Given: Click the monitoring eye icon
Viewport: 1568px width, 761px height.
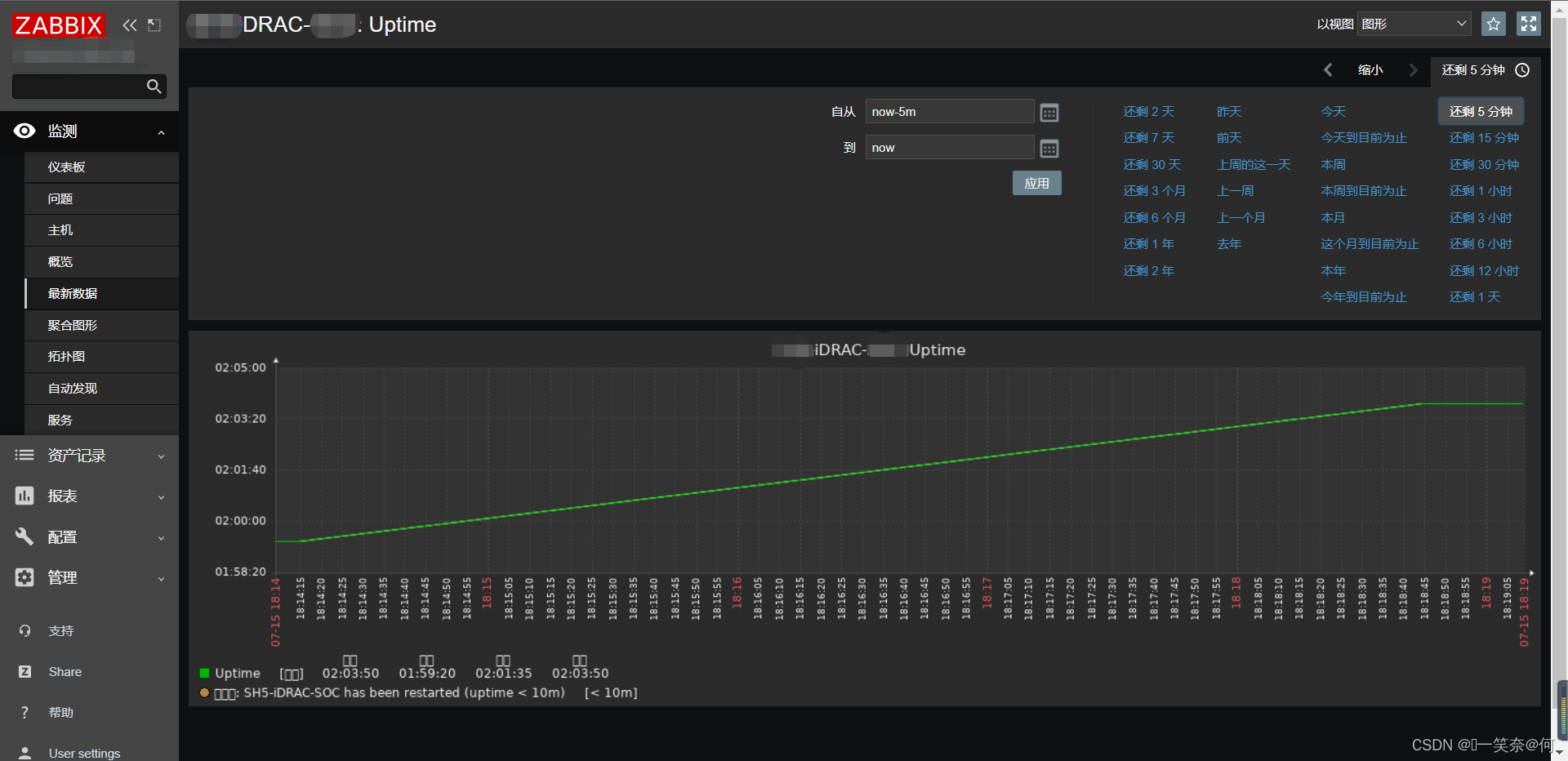Looking at the screenshot, I should [25, 131].
